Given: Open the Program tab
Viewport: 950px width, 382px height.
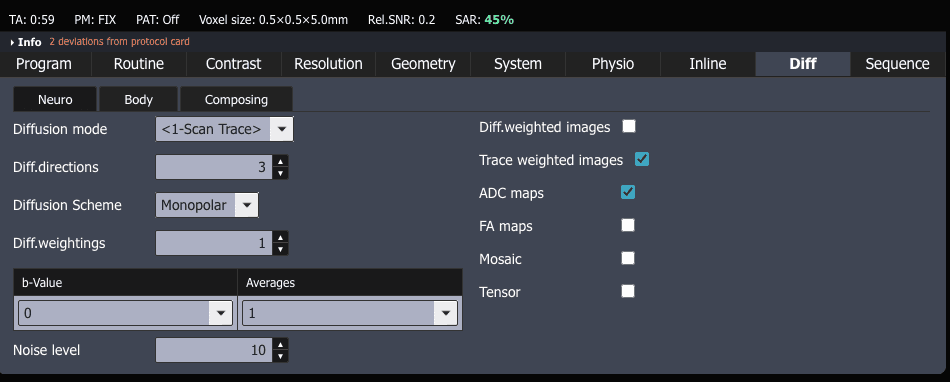Looking at the screenshot, I should (45, 64).
